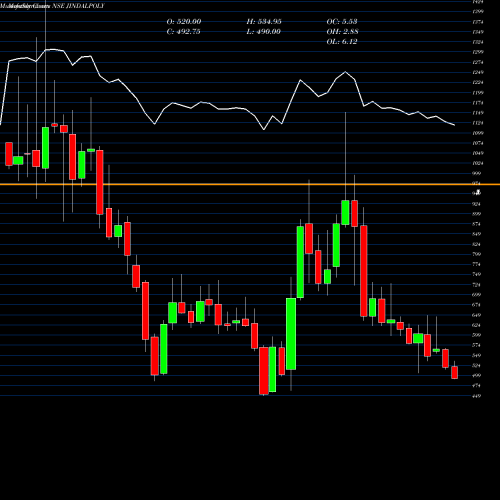Click the 624 price axis label
Viewport: 500px width, 500px height.
pos(477,325)
